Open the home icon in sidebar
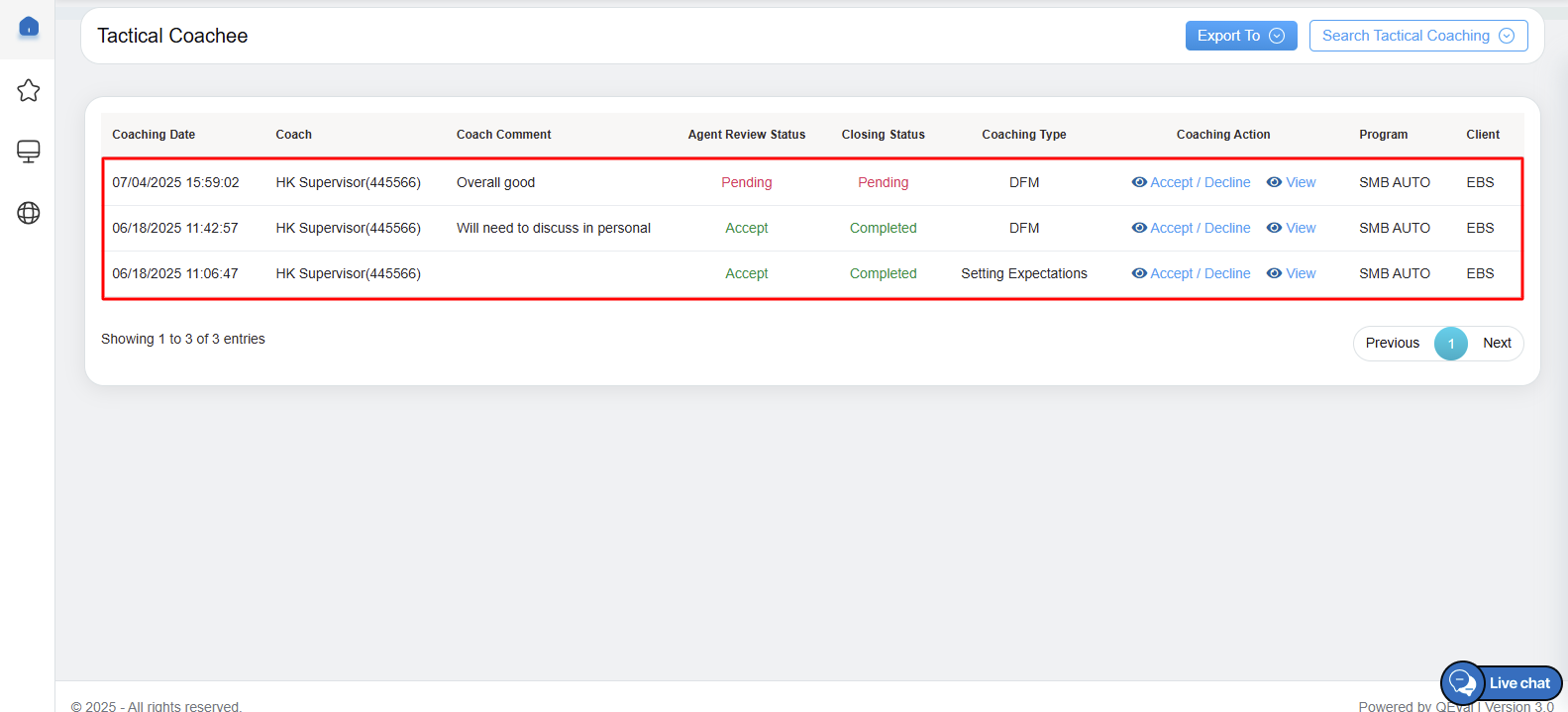 29,27
